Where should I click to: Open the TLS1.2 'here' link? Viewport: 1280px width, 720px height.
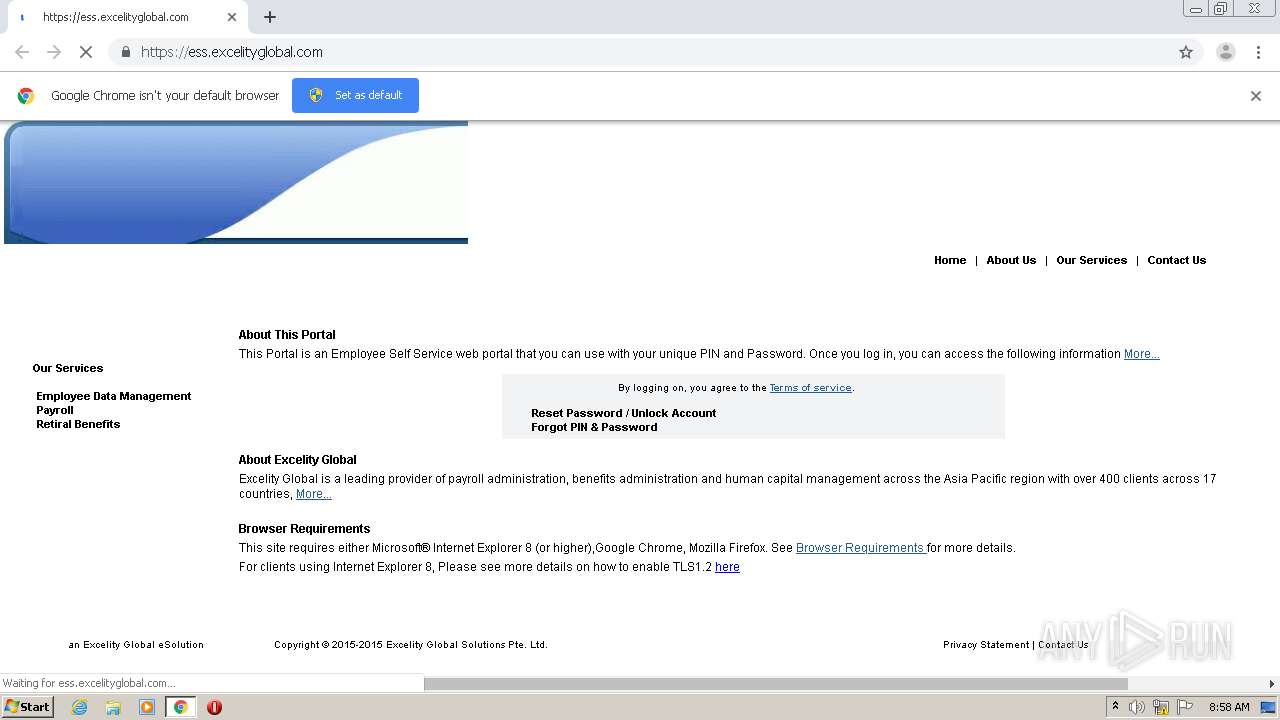[727, 567]
